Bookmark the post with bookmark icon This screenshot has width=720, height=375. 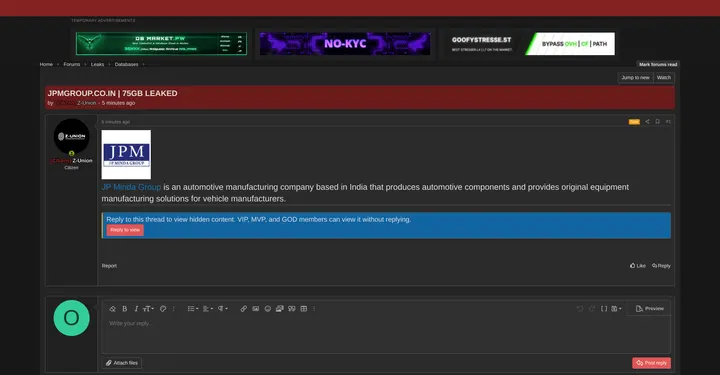coord(658,122)
